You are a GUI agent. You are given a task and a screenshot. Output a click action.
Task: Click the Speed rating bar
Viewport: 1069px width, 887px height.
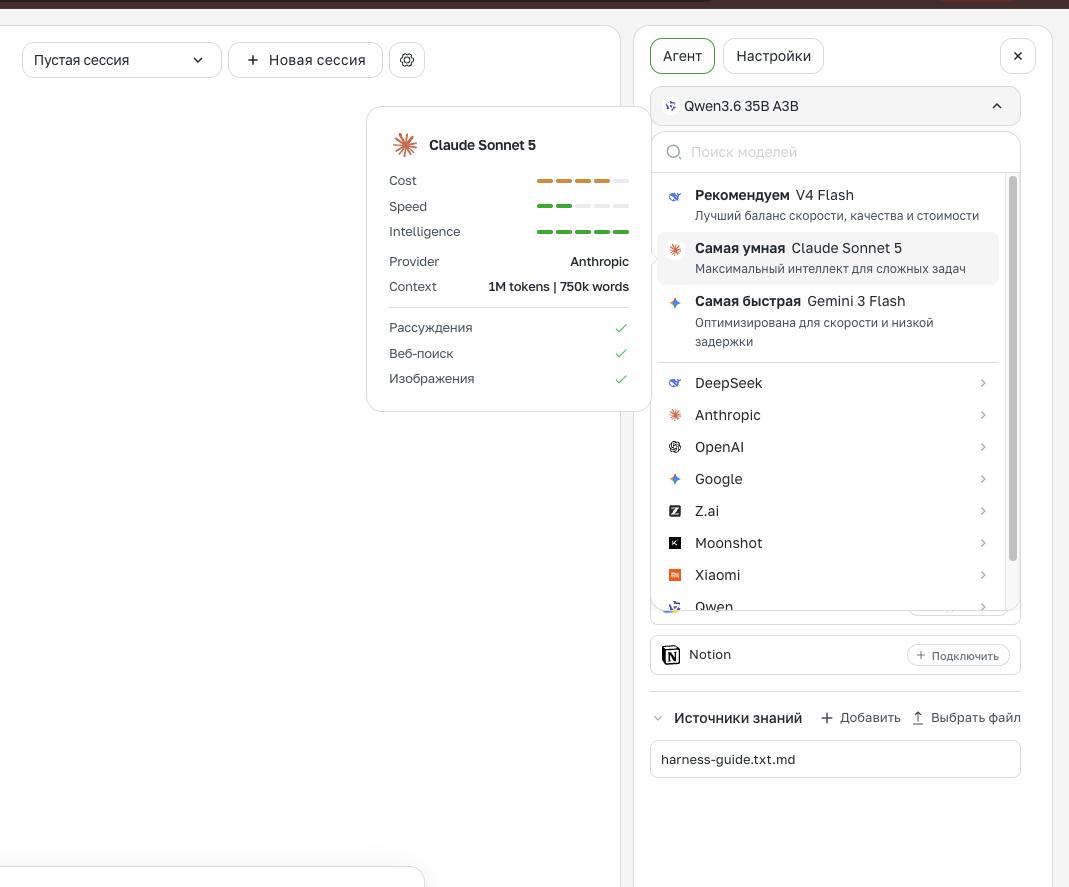coord(583,206)
